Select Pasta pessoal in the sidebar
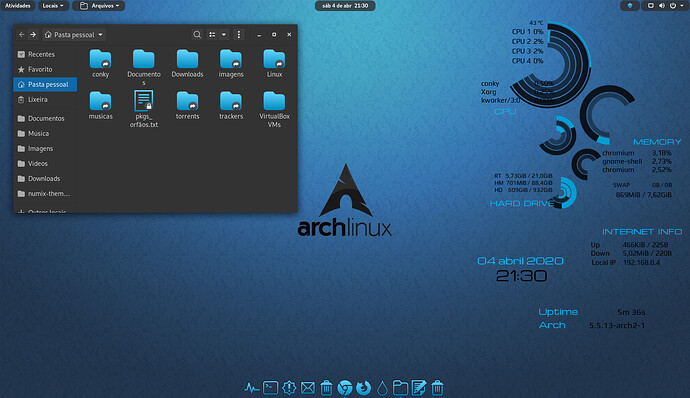This screenshot has height=398, width=690. [45, 84]
